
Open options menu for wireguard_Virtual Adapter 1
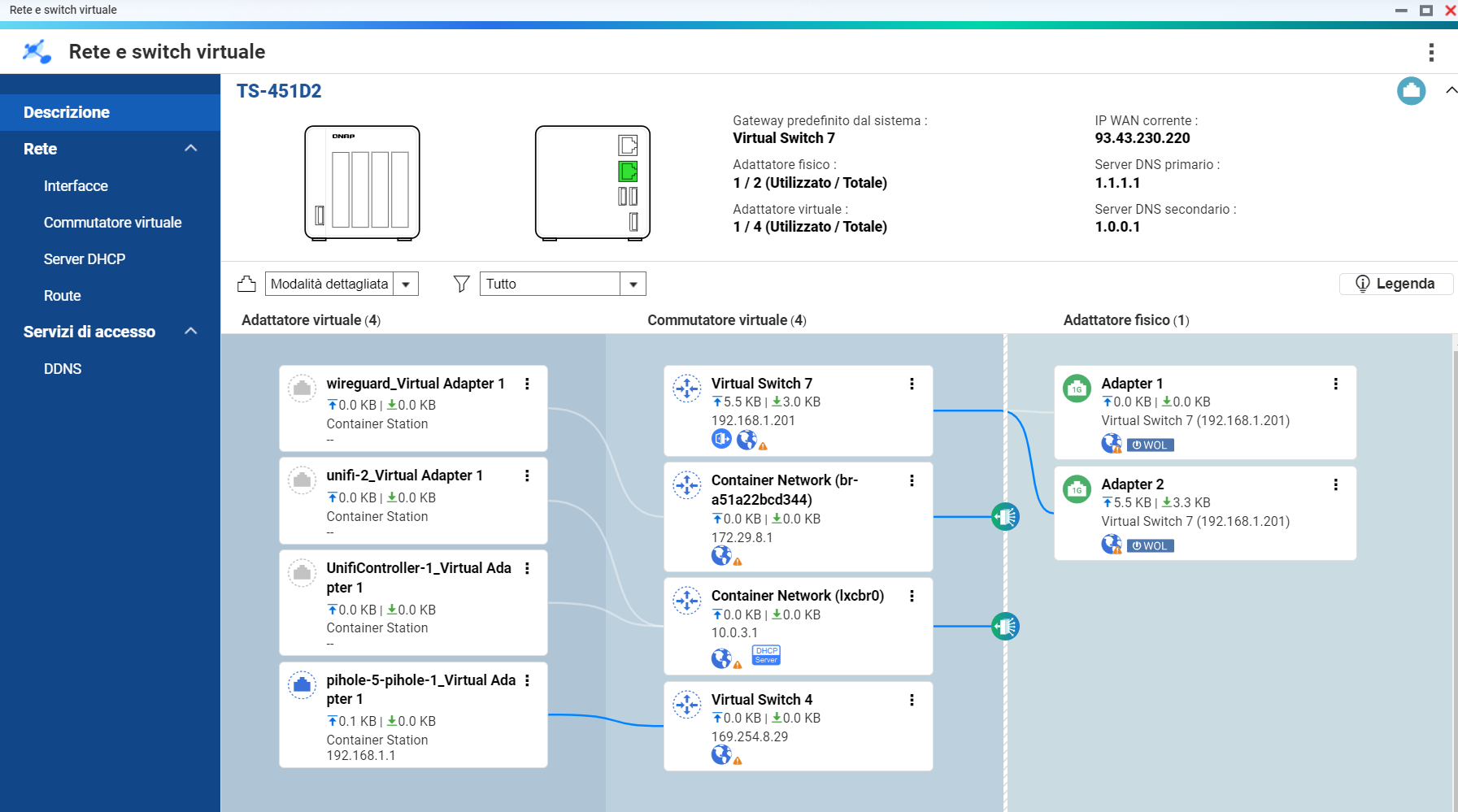(527, 384)
